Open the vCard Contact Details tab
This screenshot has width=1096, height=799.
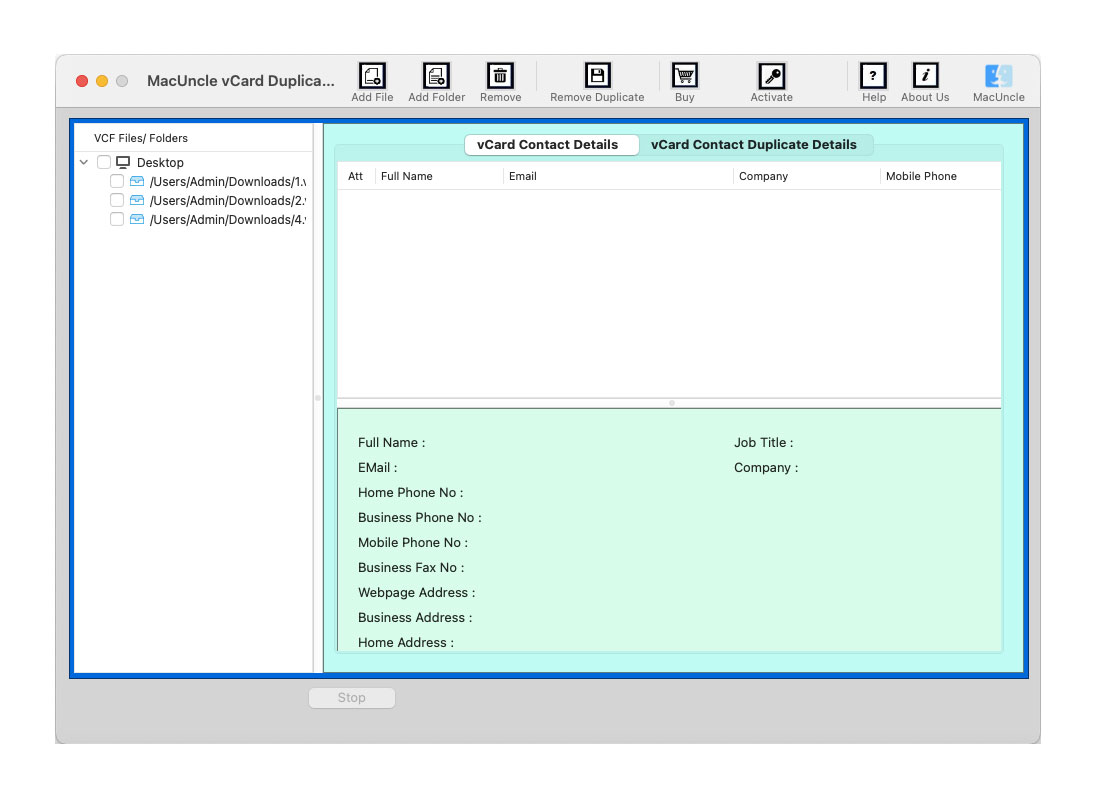pyautogui.click(x=551, y=144)
